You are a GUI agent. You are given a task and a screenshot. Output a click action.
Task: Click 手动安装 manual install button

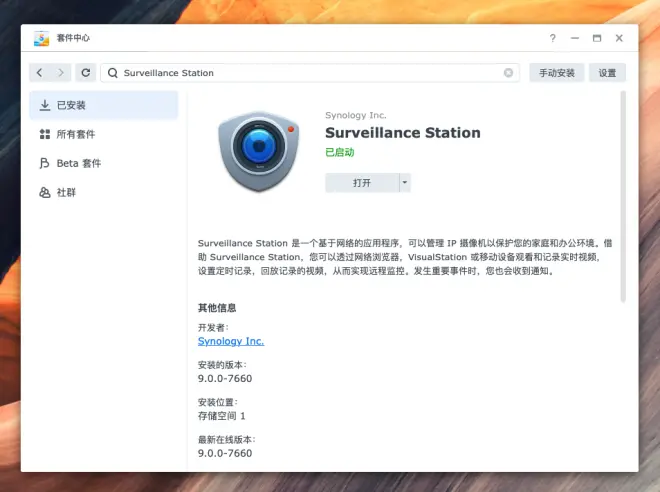tap(556, 73)
